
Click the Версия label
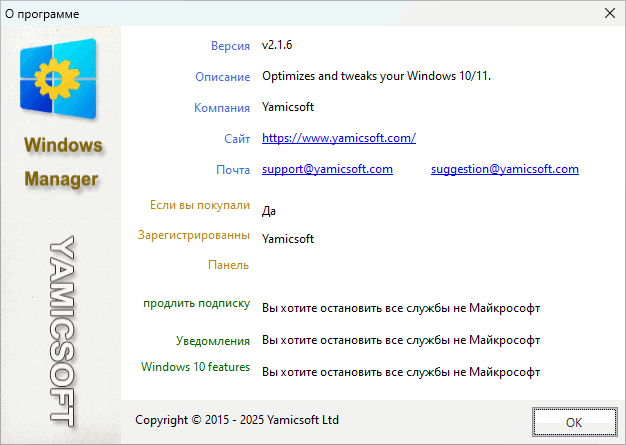pyautogui.click(x=230, y=46)
